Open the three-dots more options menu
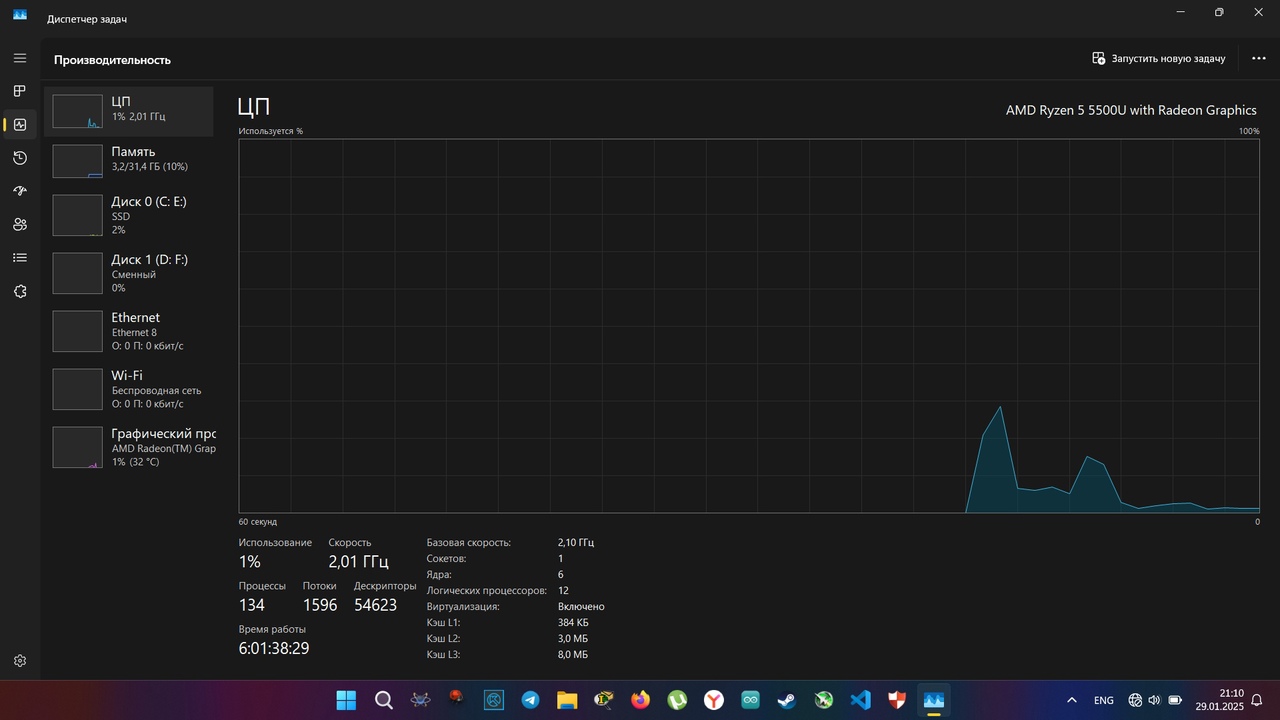Viewport: 1280px width, 720px height. pyautogui.click(x=1259, y=59)
